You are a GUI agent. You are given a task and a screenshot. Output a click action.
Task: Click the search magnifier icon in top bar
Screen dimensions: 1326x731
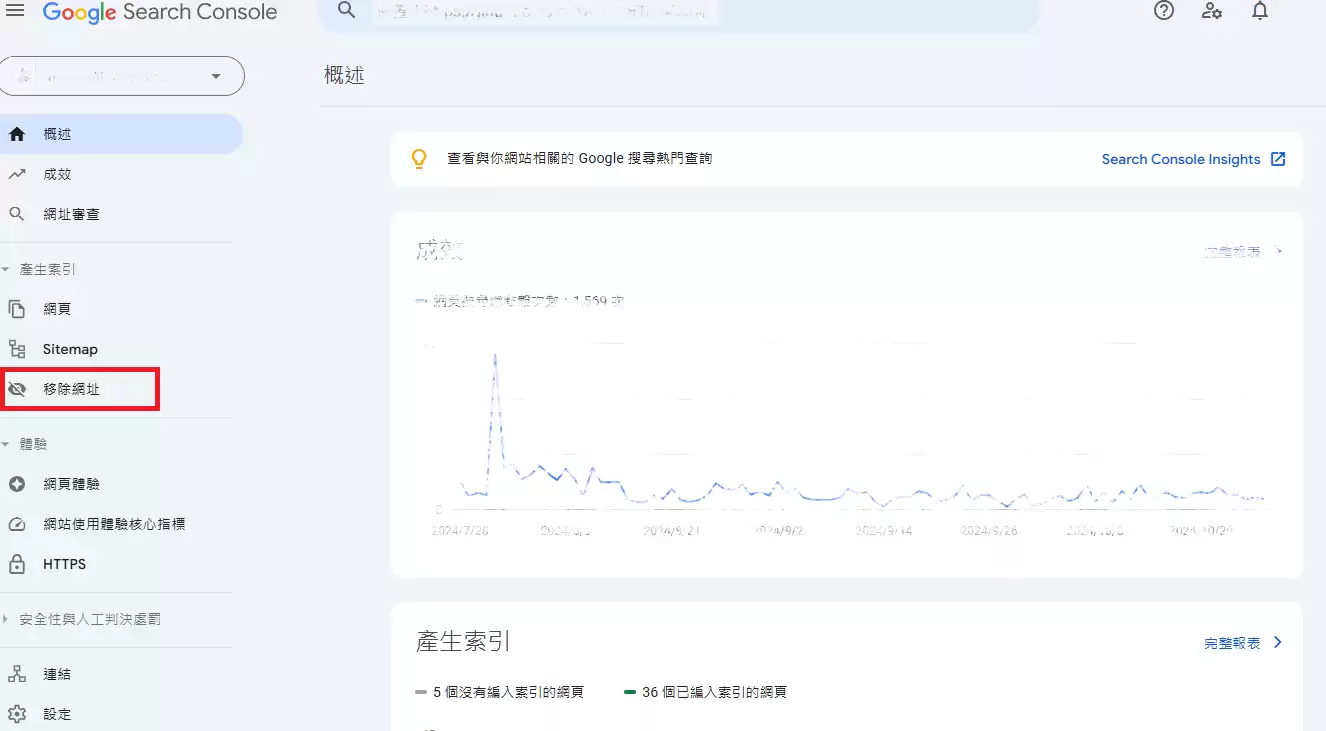[347, 11]
